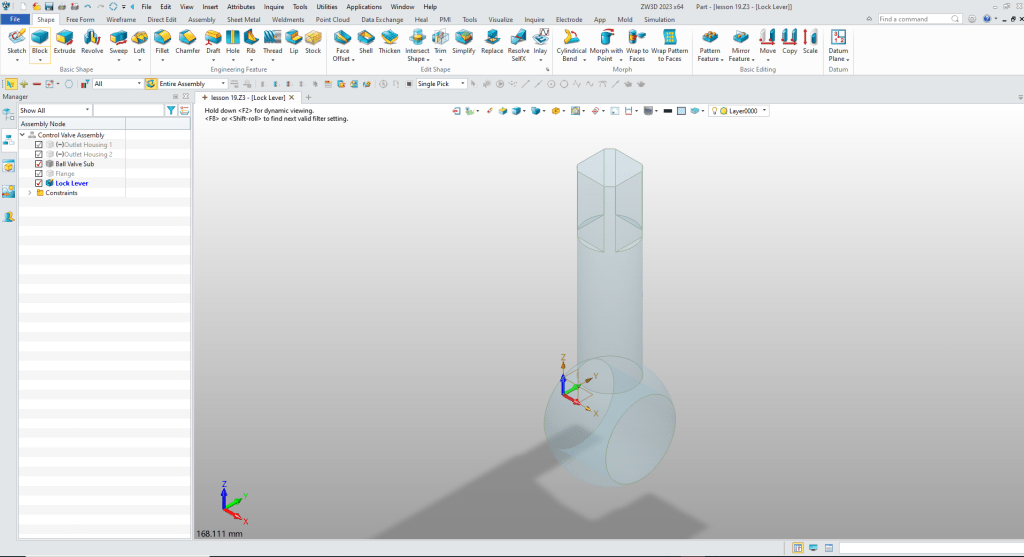Switch to the Sheet Metal ribbon tab
Screen dimensions: 1024x557
[243, 19]
